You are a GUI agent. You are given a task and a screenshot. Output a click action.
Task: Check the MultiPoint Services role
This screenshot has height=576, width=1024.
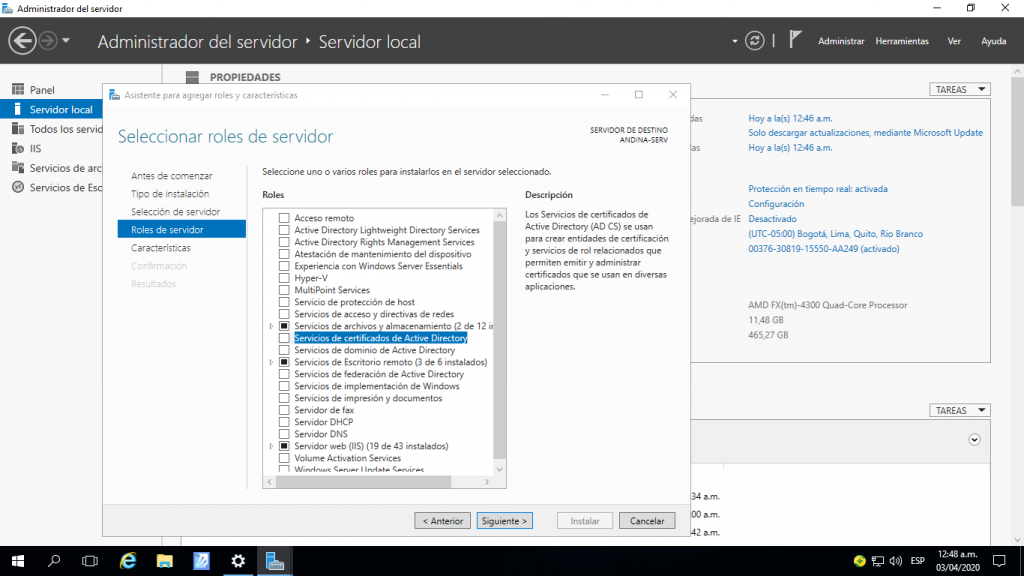(x=284, y=290)
